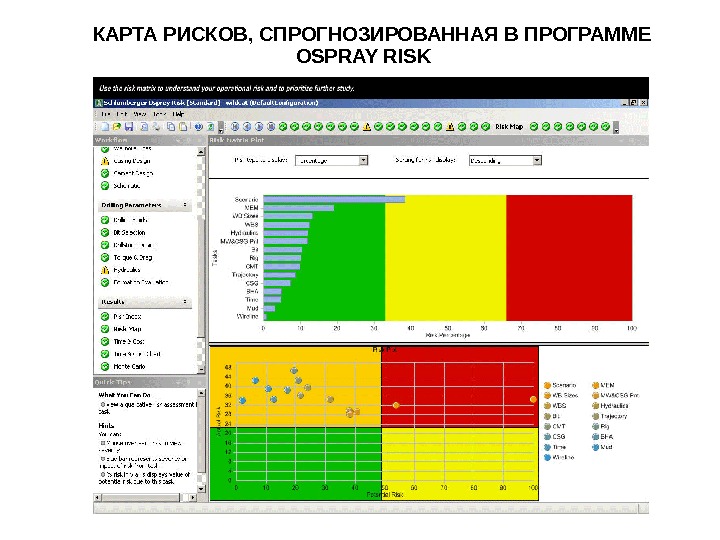Click the Copy toolbar icon
Viewport: 720px width, 540px height.
[x=171, y=127]
